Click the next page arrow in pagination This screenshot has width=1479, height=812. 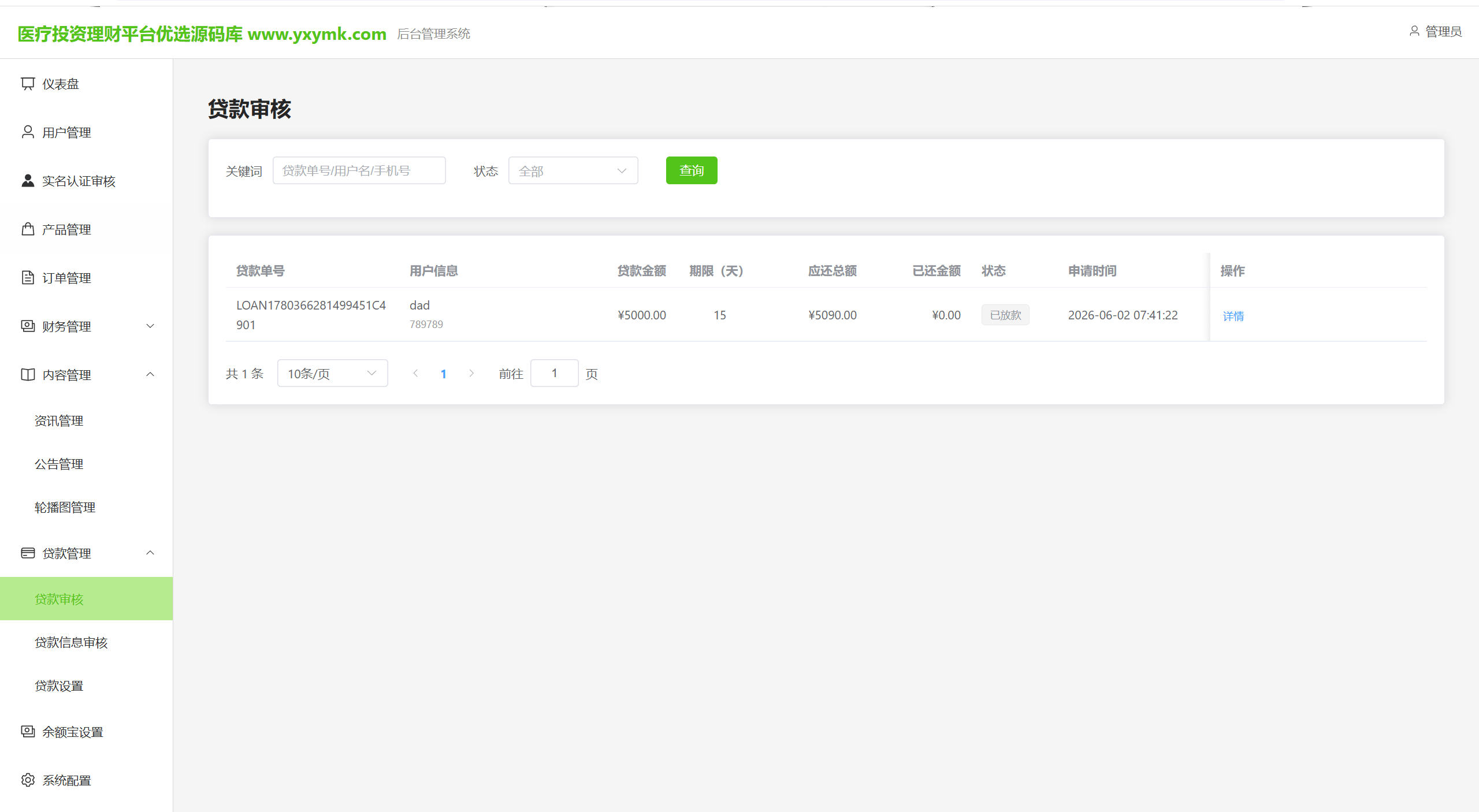coord(471,374)
